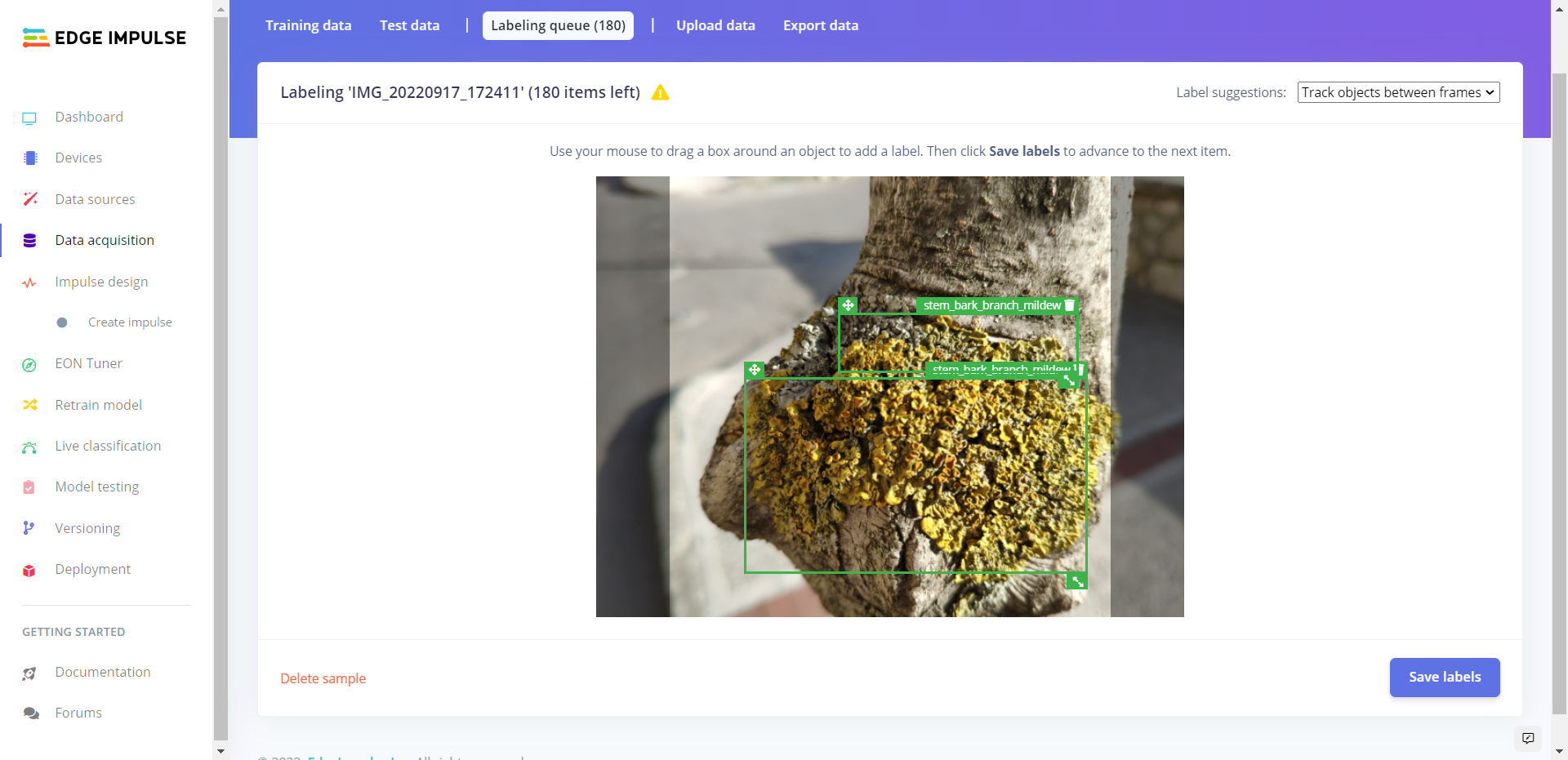
Task: Select the Labeling queue (180) tab
Action: click(x=559, y=25)
